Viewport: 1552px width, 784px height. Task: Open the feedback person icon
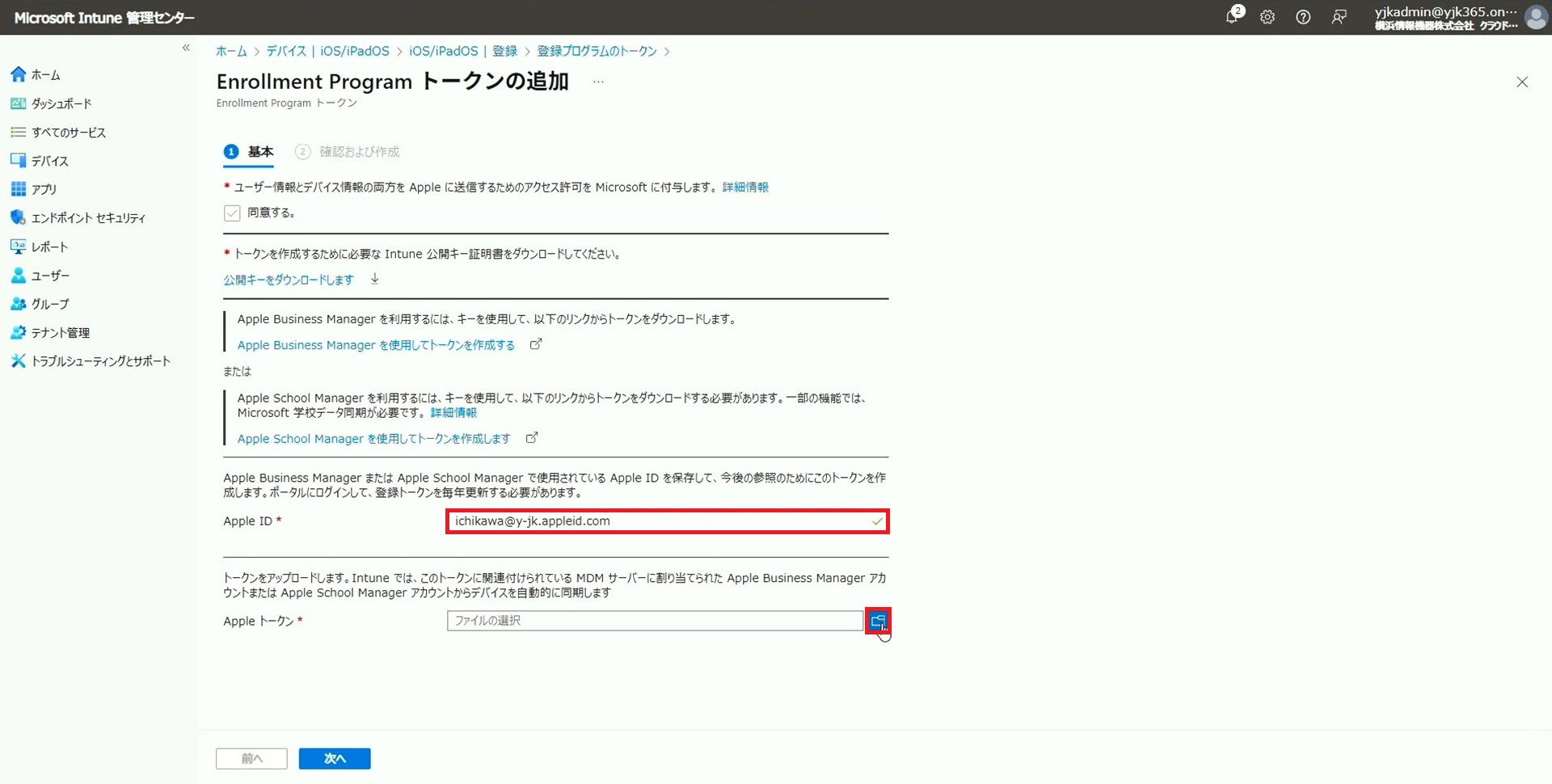[x=1339, y=17]
